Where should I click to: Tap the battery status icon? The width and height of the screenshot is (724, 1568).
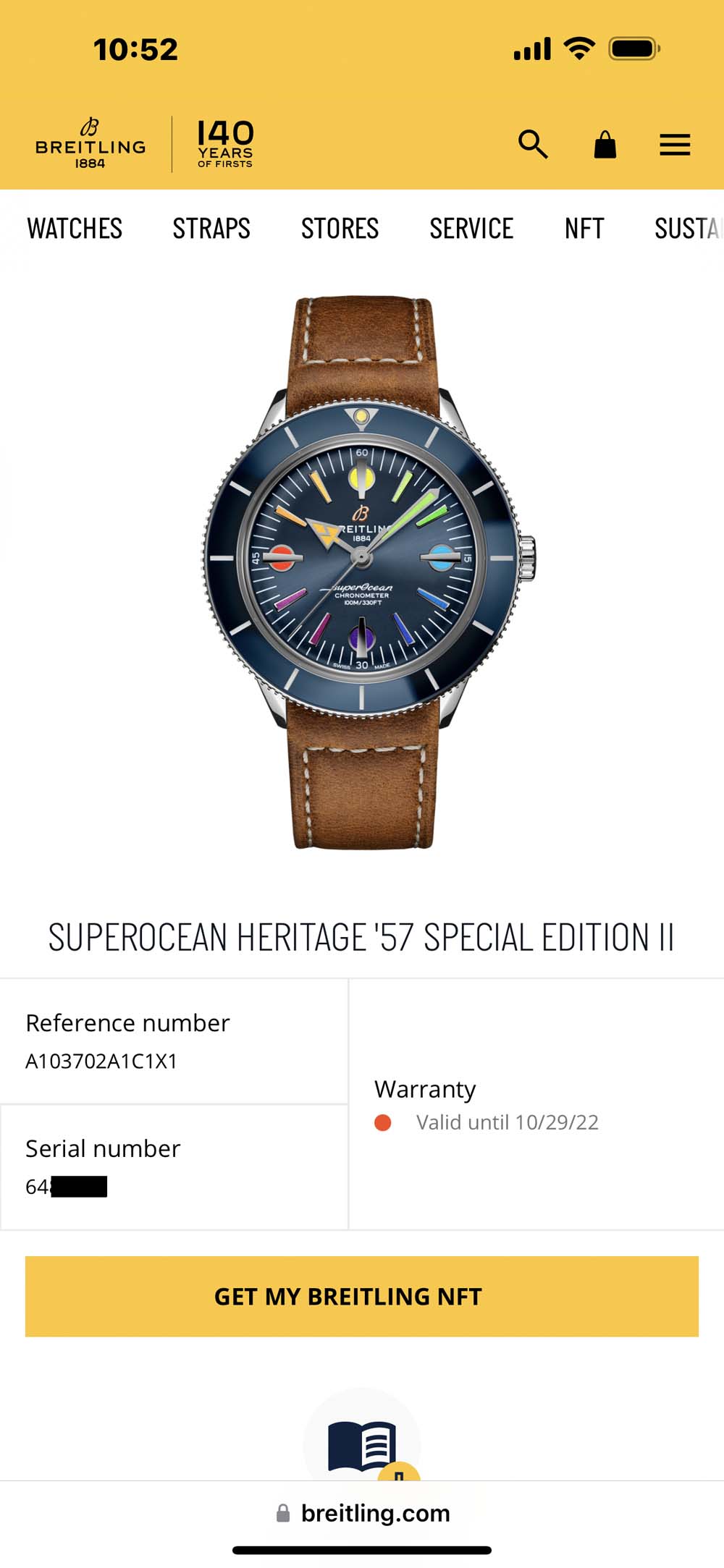point(634,48)
